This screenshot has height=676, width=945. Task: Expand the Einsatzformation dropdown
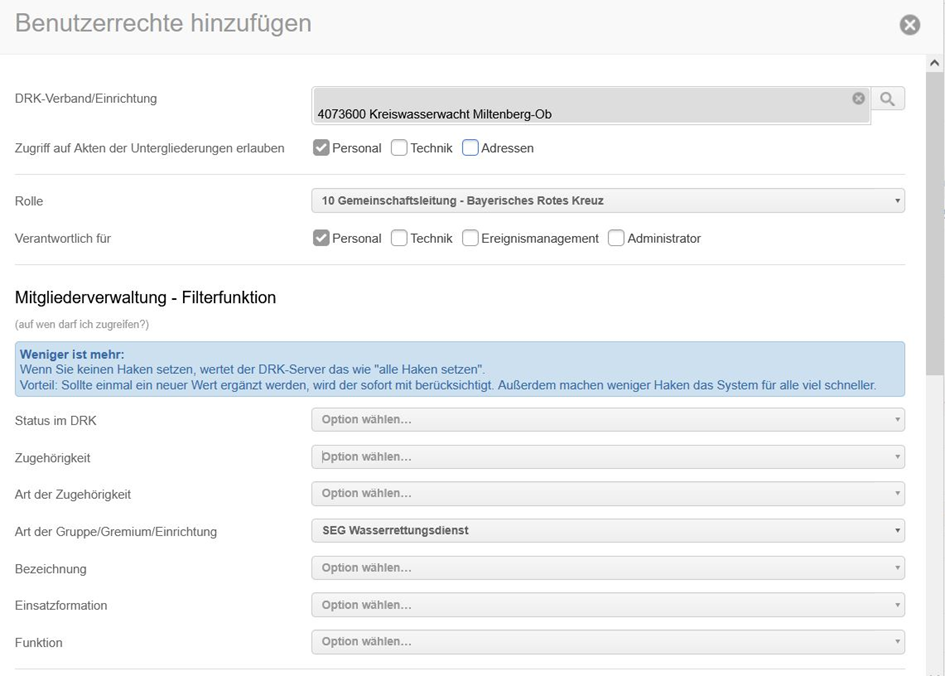coord(607,605)
